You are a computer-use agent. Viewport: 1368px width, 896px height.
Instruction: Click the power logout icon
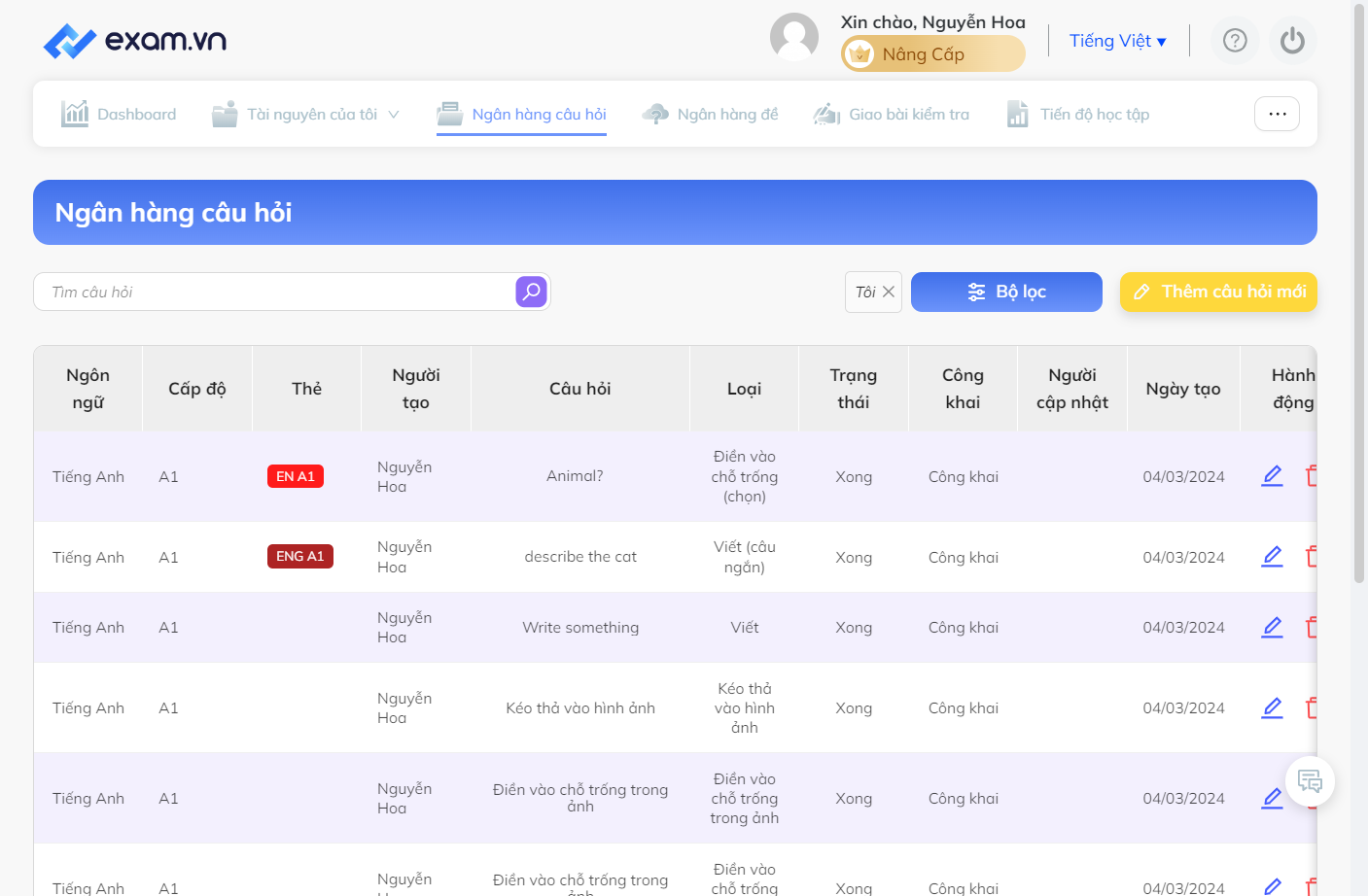(x=1292, y=41)
